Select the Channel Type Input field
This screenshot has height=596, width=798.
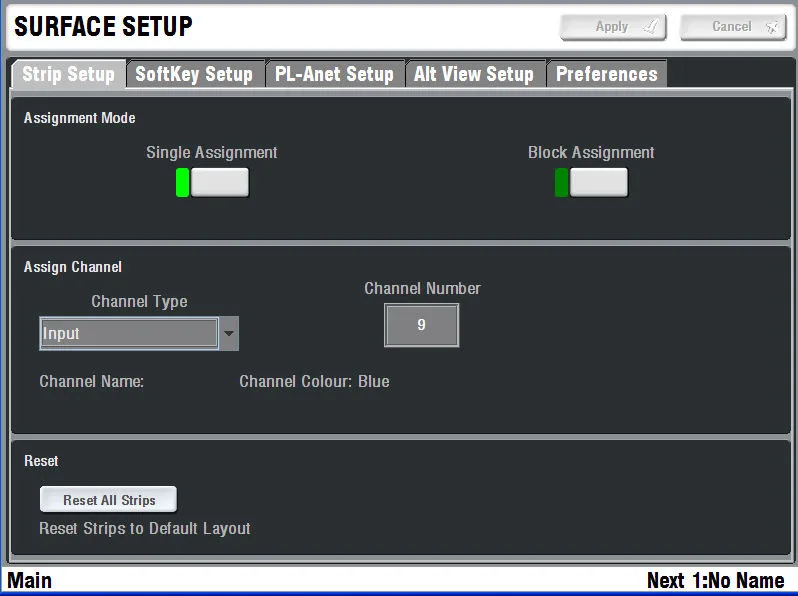pos(129,333)
